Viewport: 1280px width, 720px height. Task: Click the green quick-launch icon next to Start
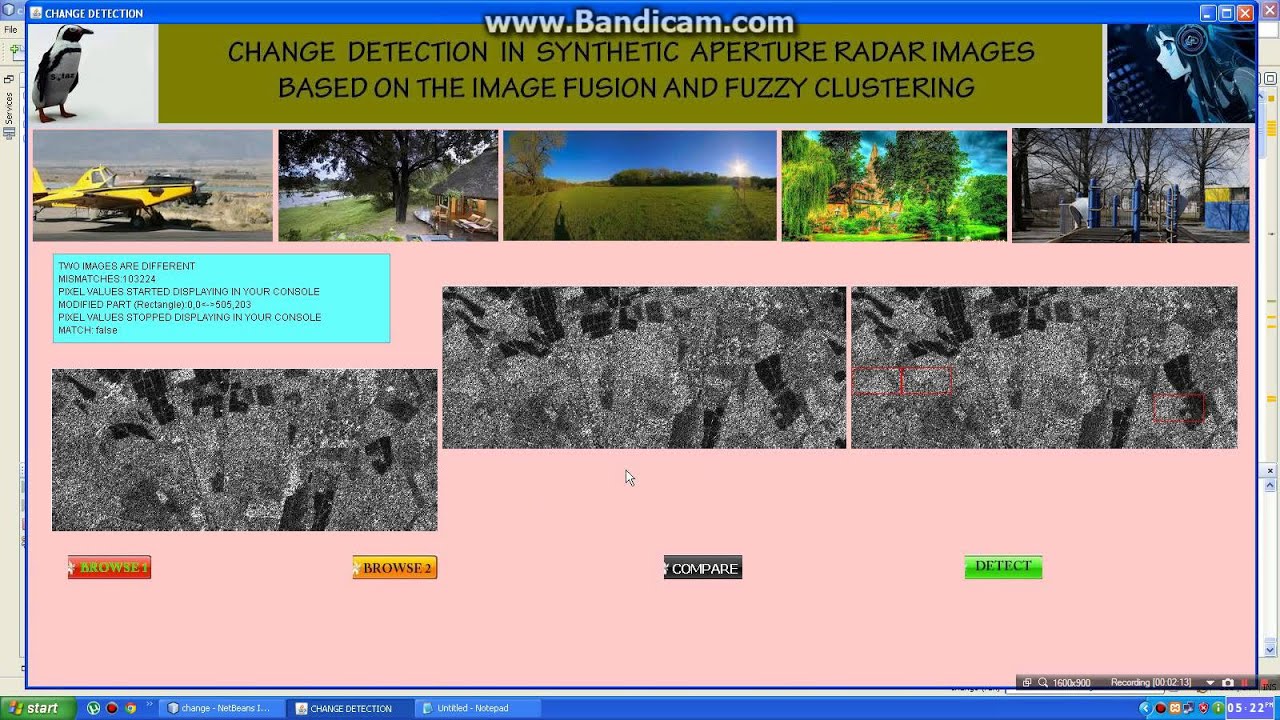point(94,708)
